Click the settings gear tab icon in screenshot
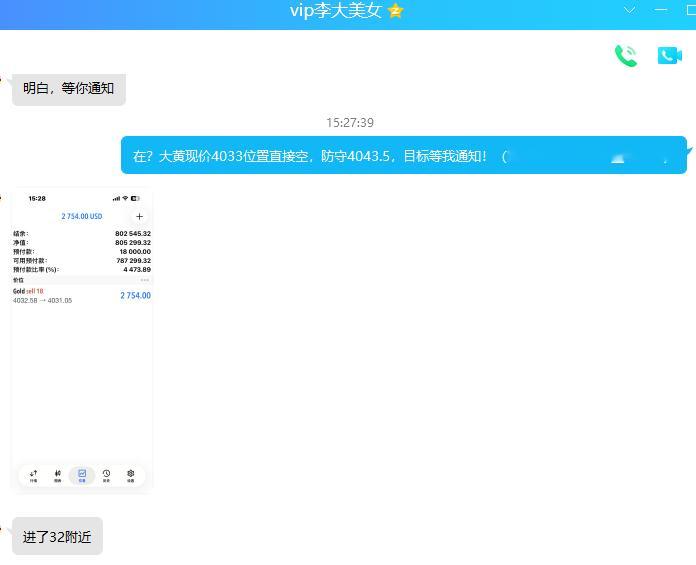Screen dimensions: 696x565 130,475
